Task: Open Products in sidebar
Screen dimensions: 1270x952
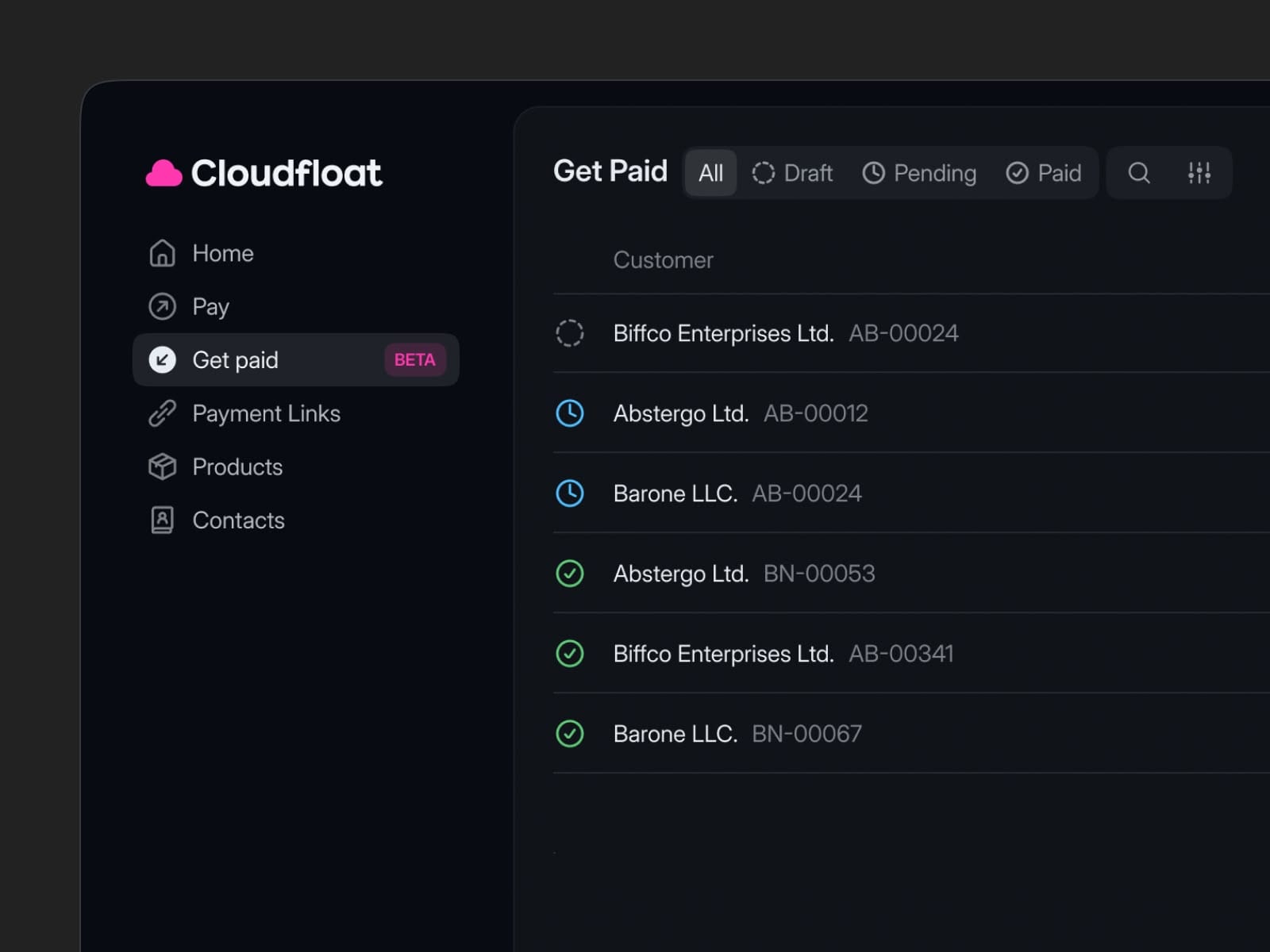Action: pos(237,466)
